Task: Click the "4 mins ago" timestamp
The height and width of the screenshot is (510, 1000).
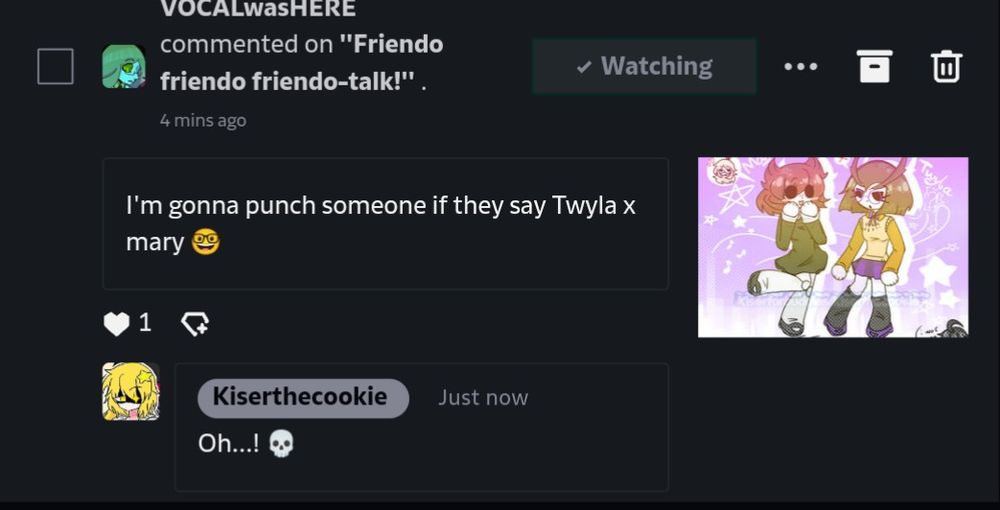Action: pyautogui.click(x=203, y=120)
